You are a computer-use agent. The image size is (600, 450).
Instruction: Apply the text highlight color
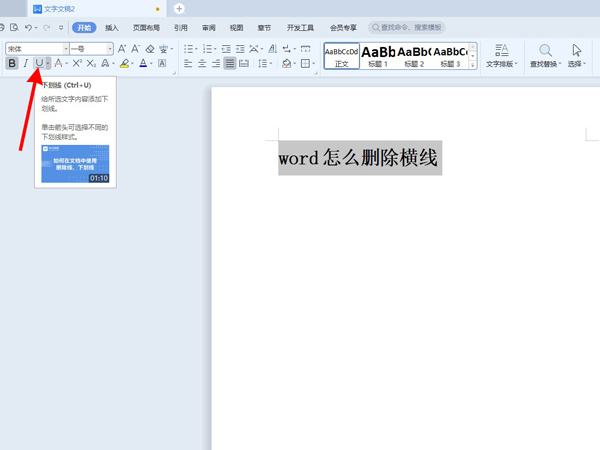click(124, 64)
